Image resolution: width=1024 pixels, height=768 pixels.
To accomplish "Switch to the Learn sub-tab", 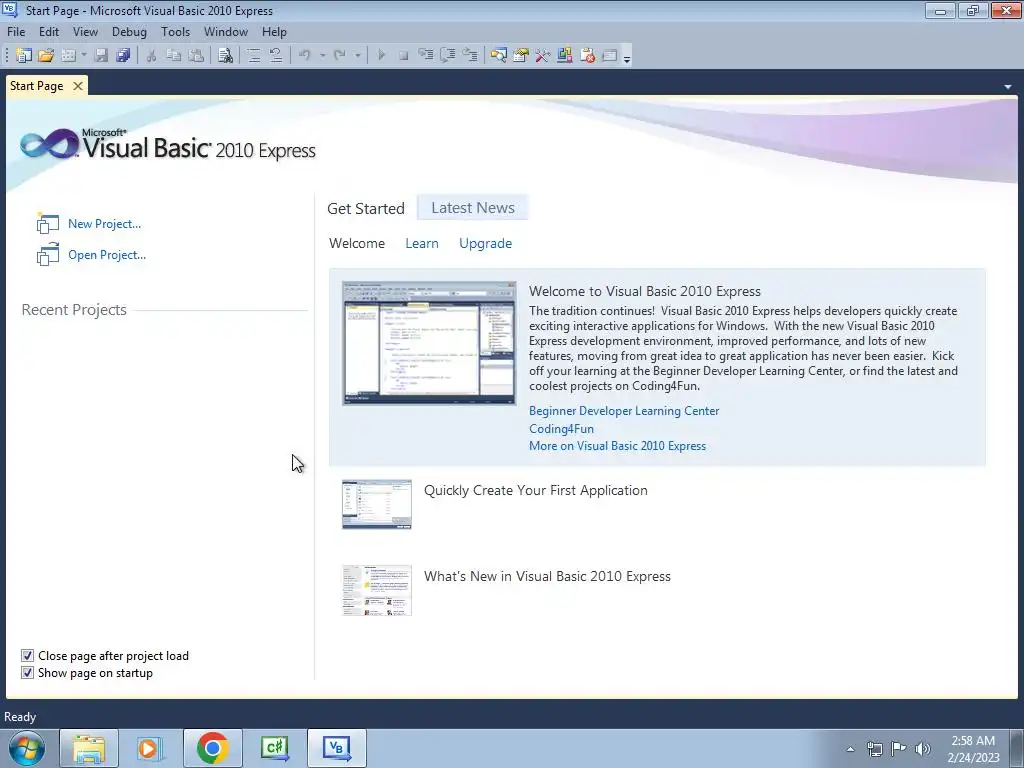I will [x=422, y=243].
